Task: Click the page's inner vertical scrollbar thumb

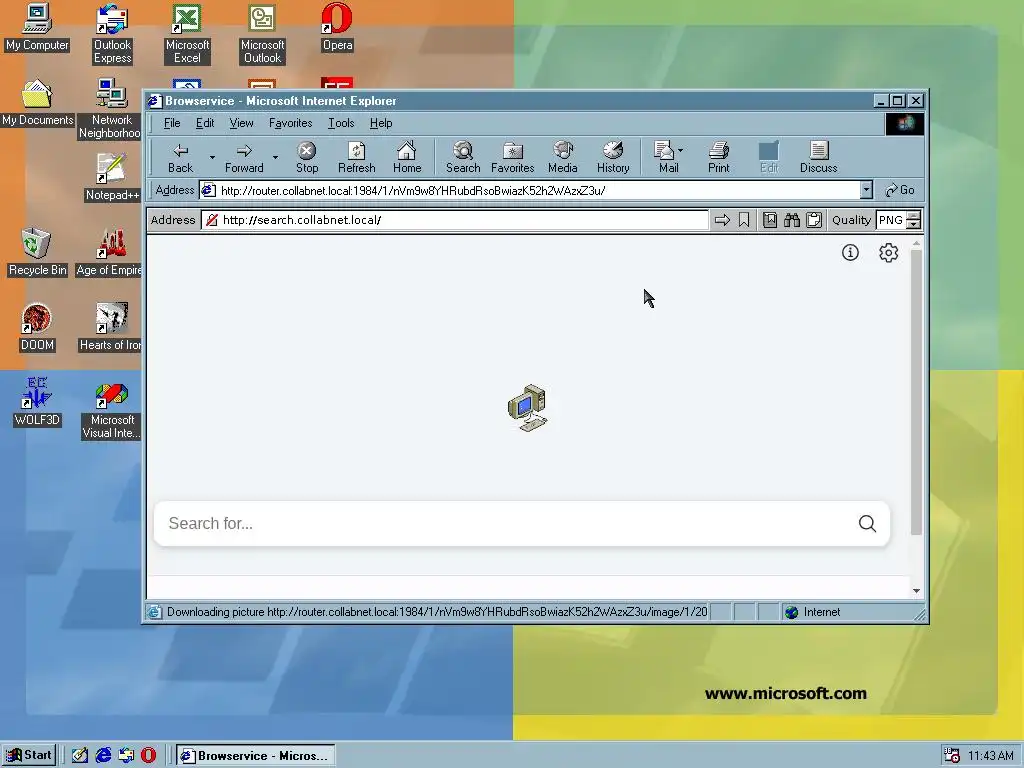Action: 916,392
